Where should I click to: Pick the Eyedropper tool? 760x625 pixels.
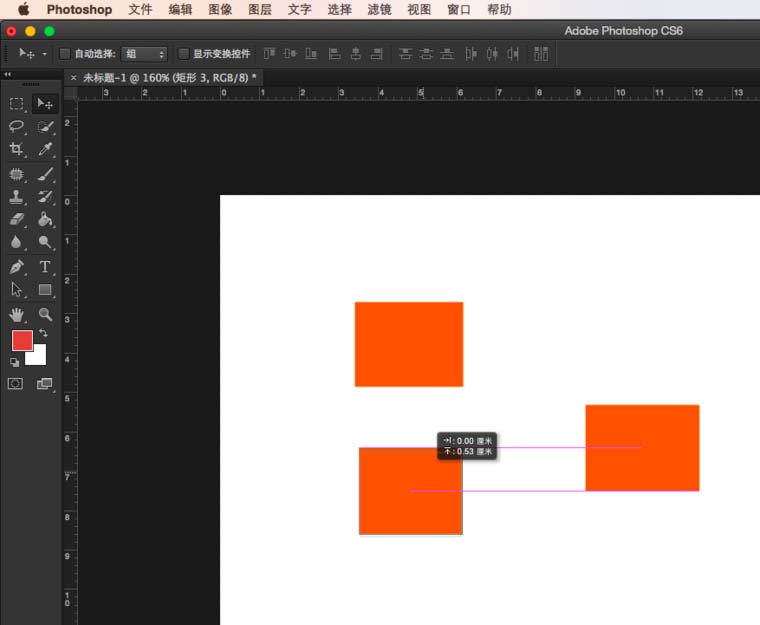click(45, 149)
